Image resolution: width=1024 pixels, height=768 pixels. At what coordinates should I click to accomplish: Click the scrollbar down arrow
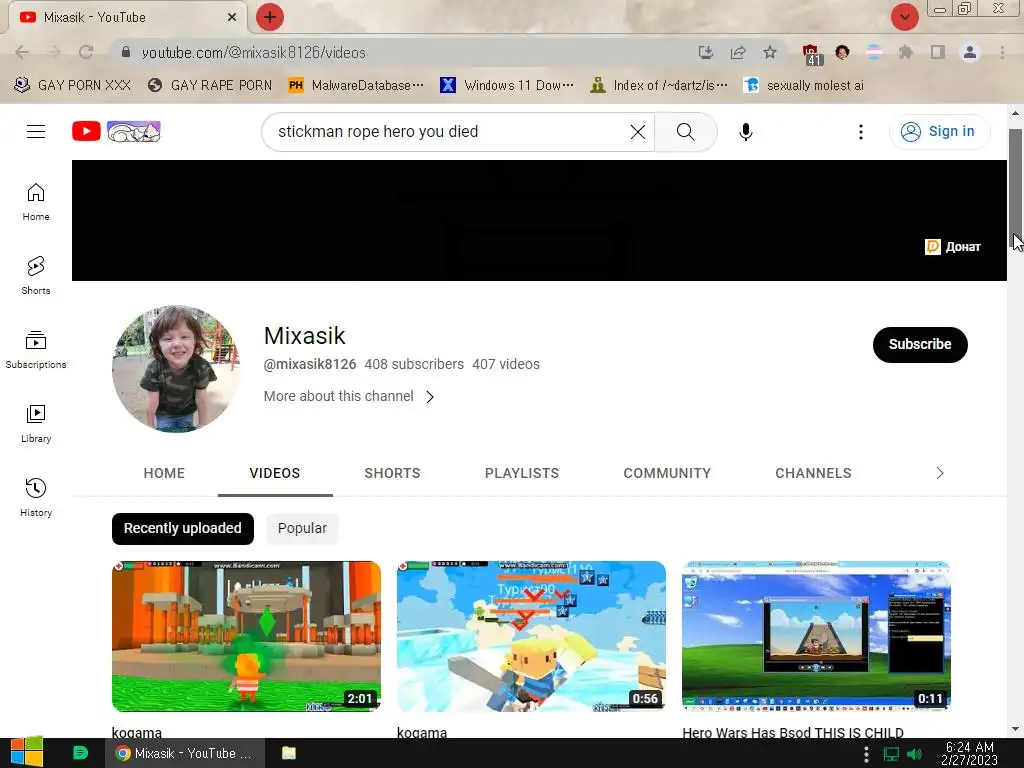[x=1015, y=729]
